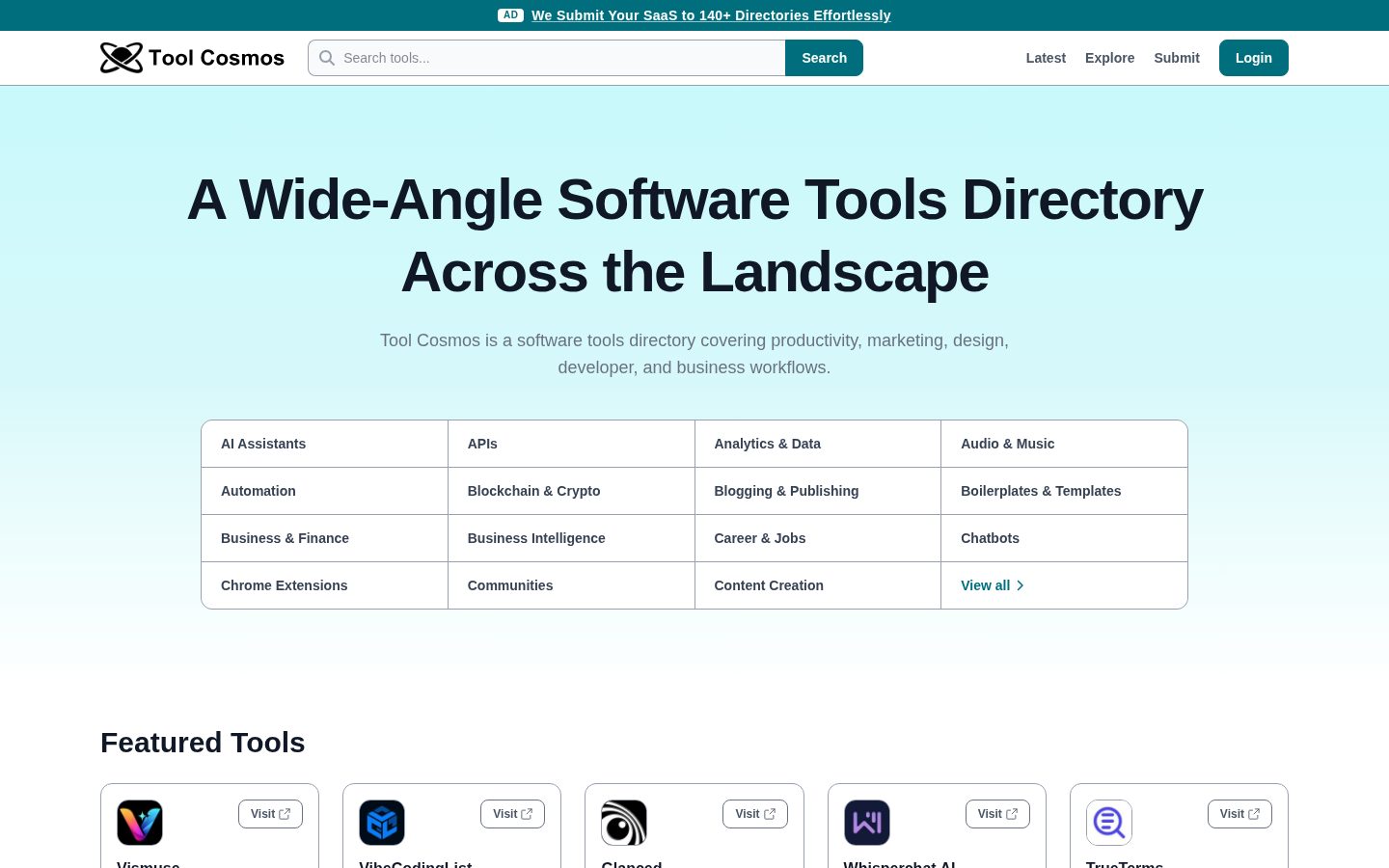Select the Blockchain & Crypto category
1389x868 pixels.
tap(571, 491)
